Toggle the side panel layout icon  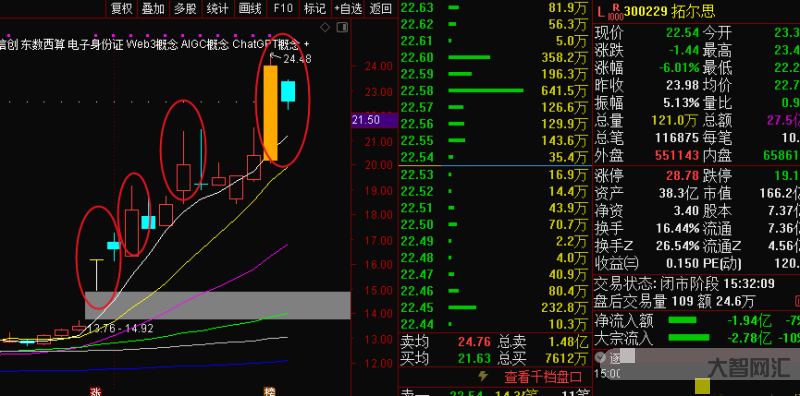[343, 27]
